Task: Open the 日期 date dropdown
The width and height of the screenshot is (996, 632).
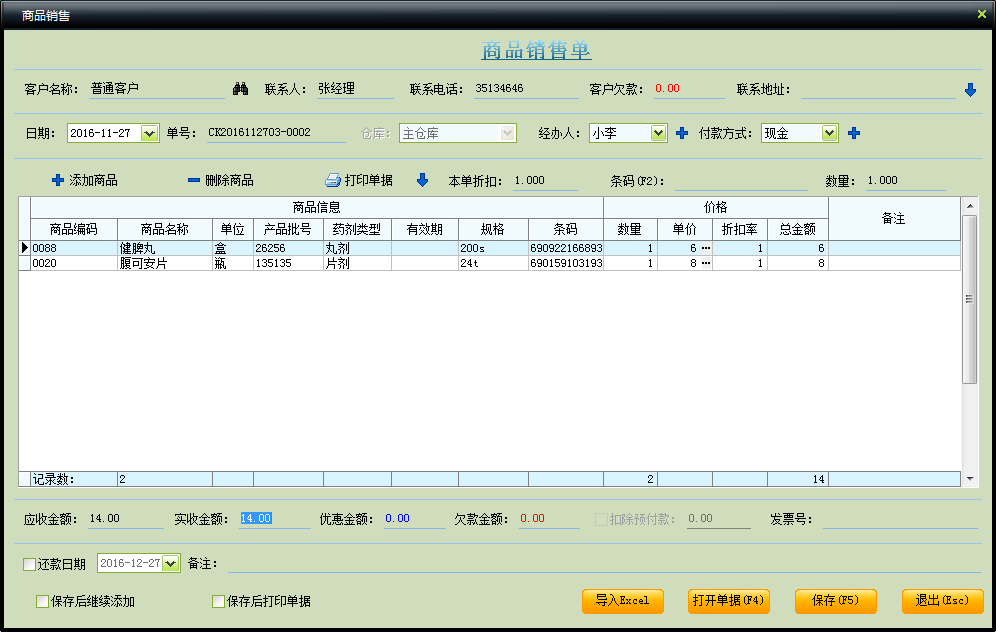Action: [149, 133]
